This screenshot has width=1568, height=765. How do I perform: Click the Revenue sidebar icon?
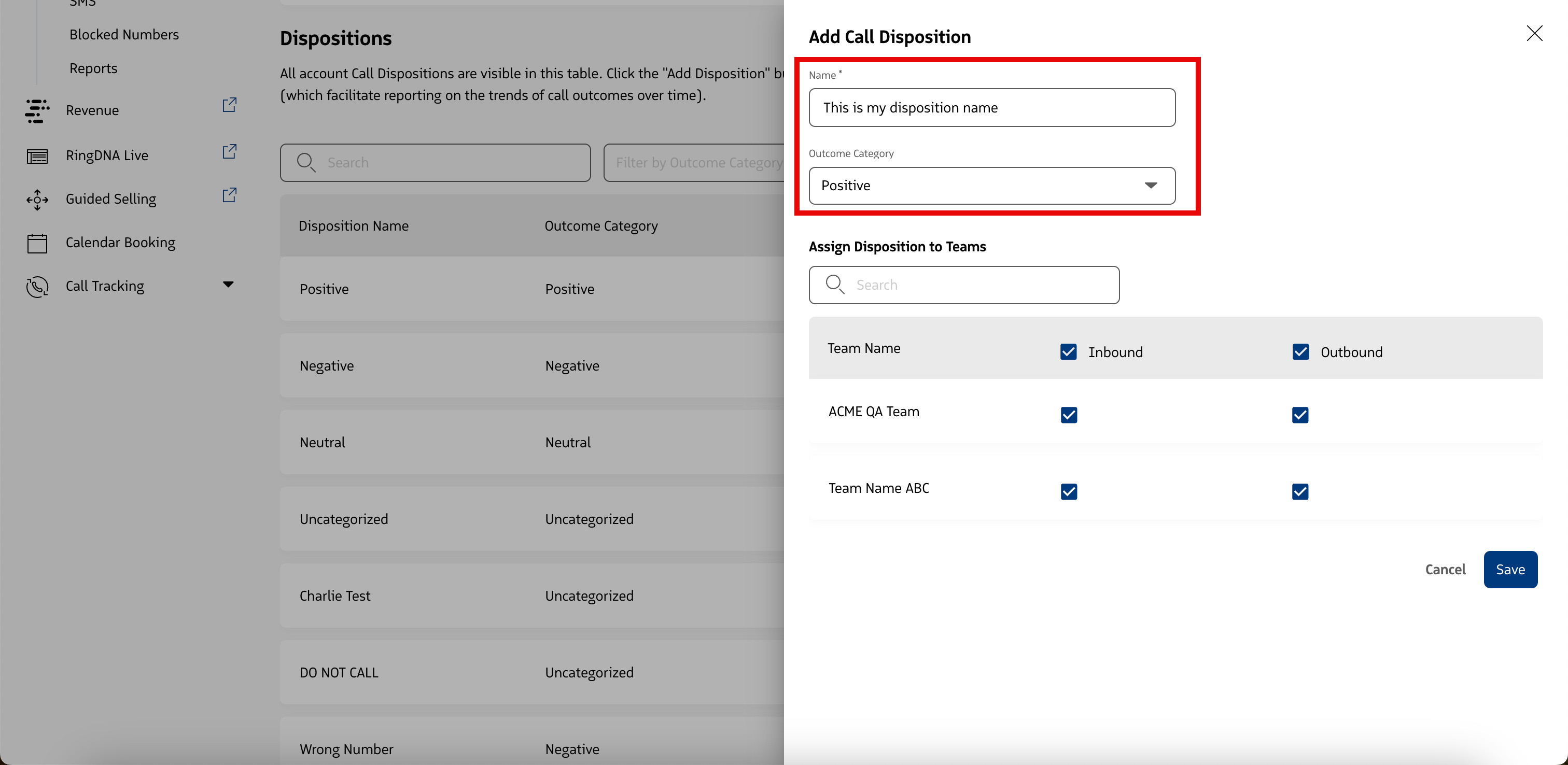(37, 111)
